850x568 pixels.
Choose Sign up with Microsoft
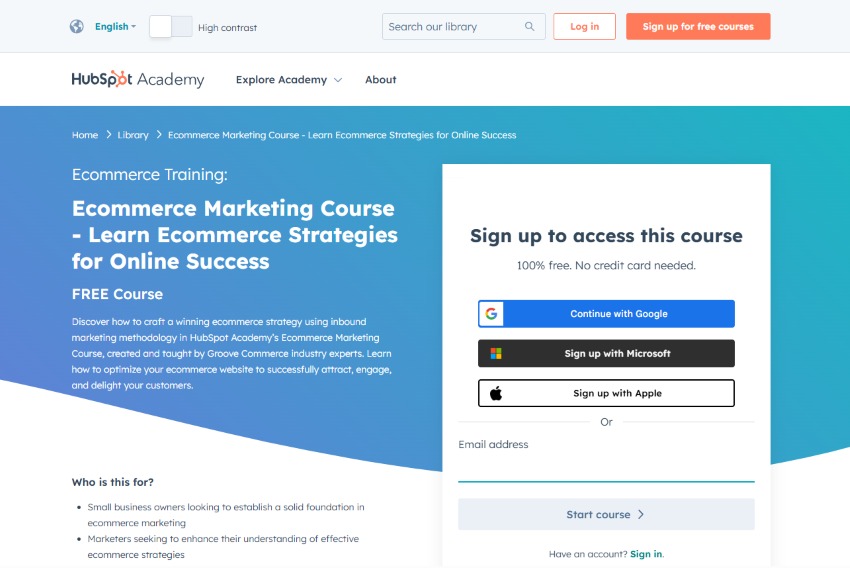606,353
